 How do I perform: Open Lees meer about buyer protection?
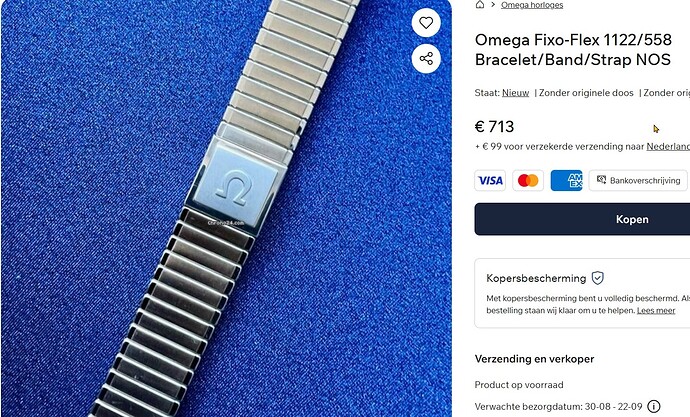tap(656, 311)
